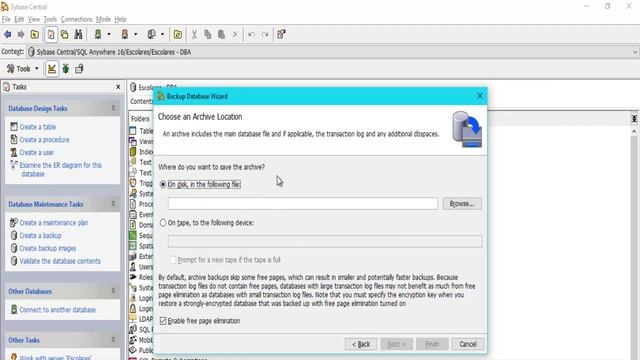
Task: Click the Properties toolbar icon
Action: pyautogui.click(x=281, y=35)
